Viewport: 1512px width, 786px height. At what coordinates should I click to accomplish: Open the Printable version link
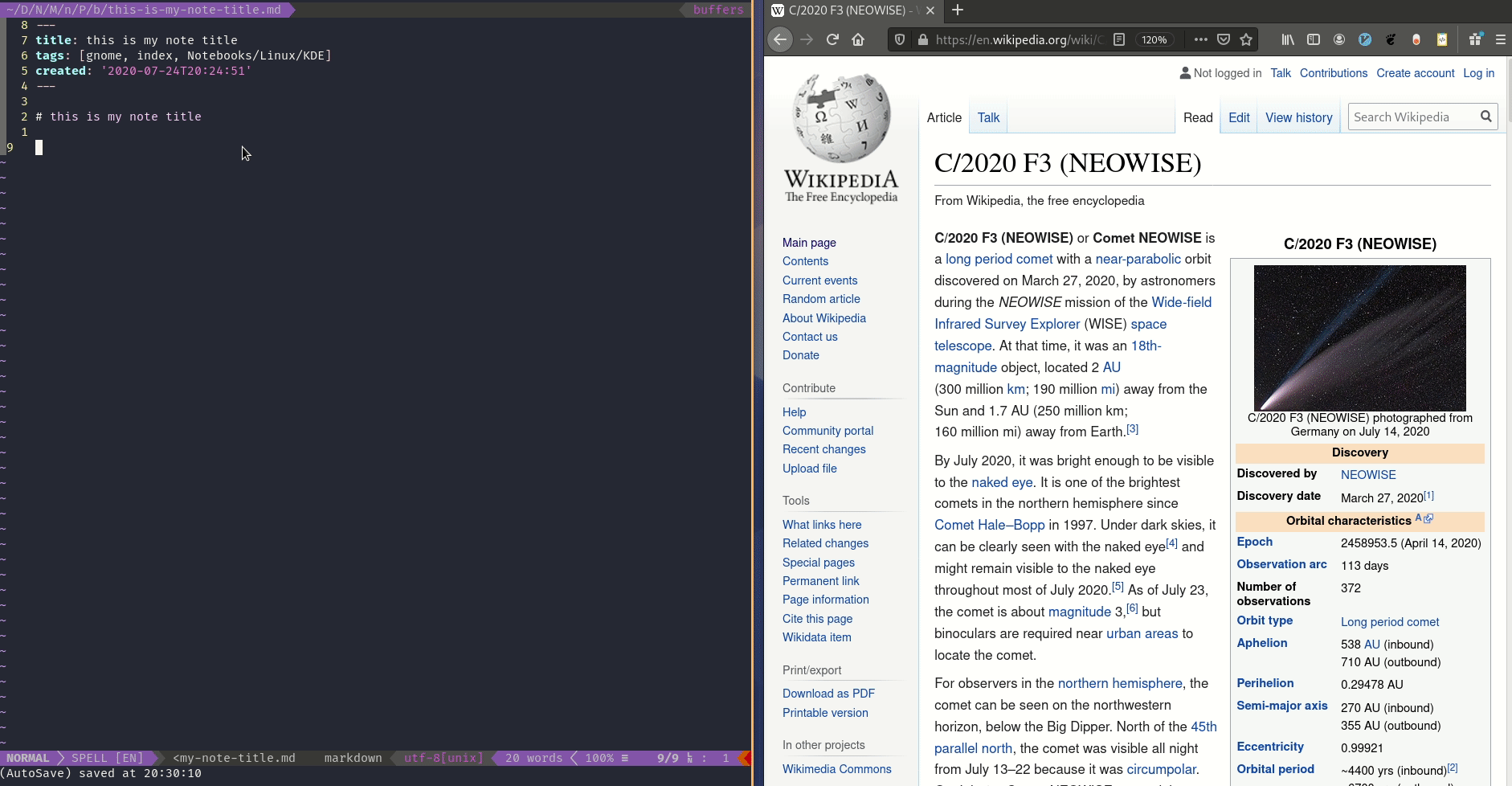[x=825, y=713]
